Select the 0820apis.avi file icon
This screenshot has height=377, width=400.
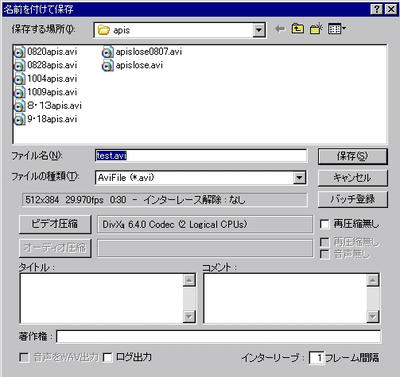point(19,52)
